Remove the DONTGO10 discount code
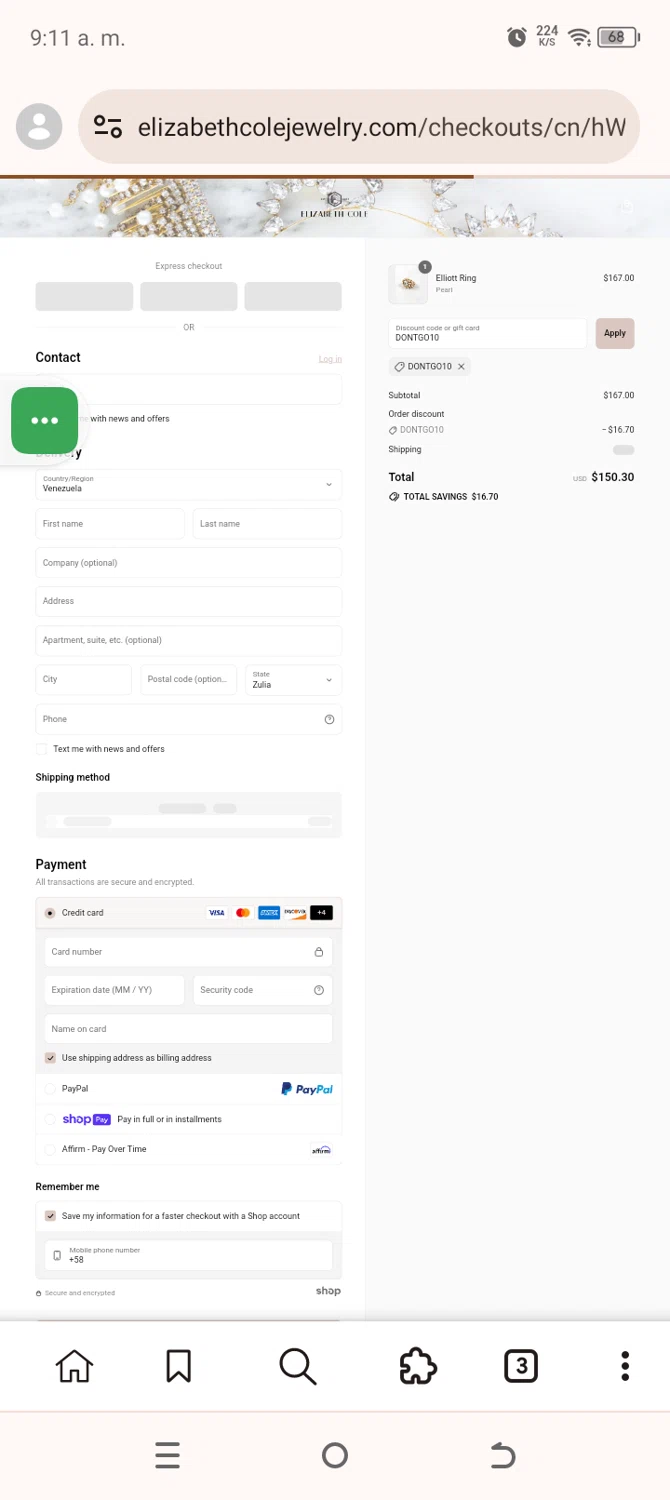 pos(461,367)
